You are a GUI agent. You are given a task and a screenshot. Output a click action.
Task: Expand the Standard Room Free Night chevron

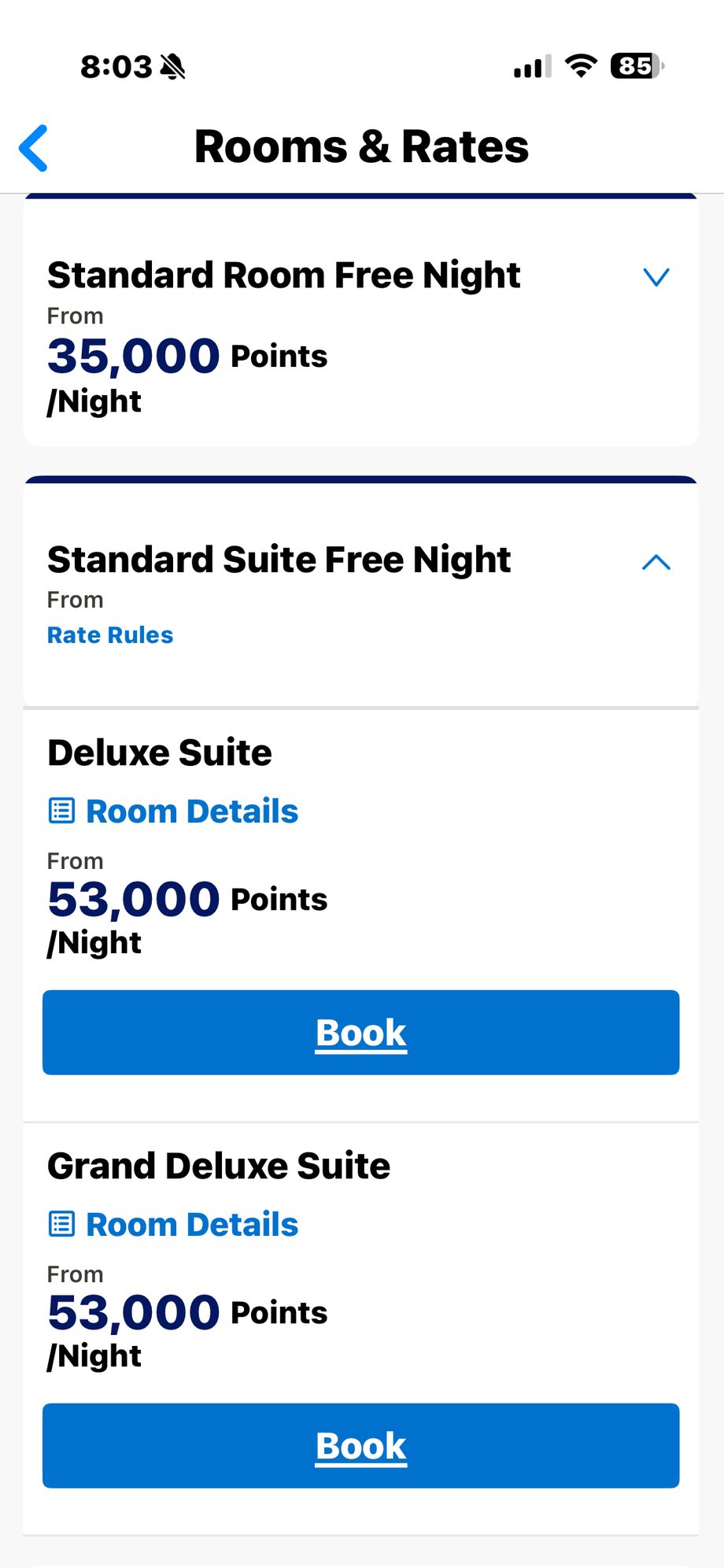[x=656, y=277]
